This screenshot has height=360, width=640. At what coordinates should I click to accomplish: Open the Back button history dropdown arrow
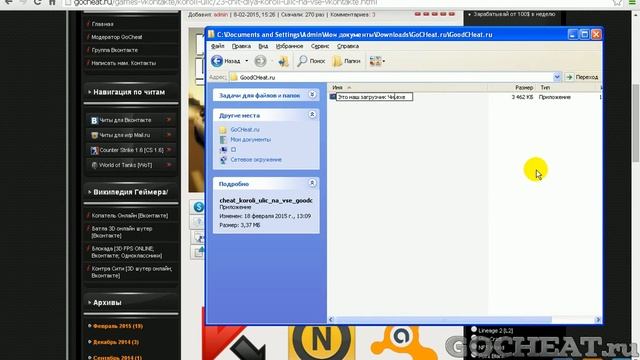(x=247, y=61)
